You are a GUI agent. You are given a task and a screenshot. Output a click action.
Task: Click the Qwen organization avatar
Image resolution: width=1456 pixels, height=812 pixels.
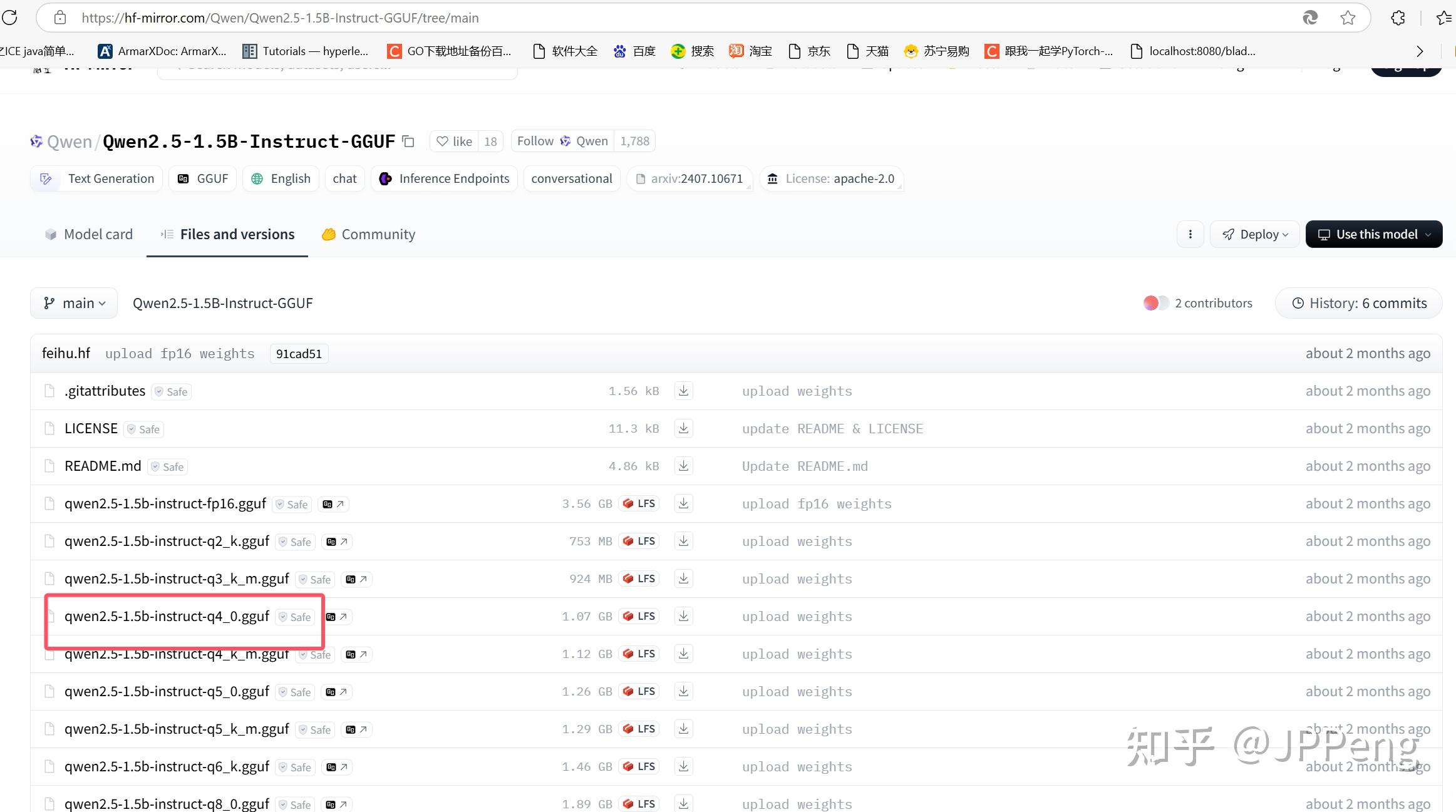pos(36,141)
